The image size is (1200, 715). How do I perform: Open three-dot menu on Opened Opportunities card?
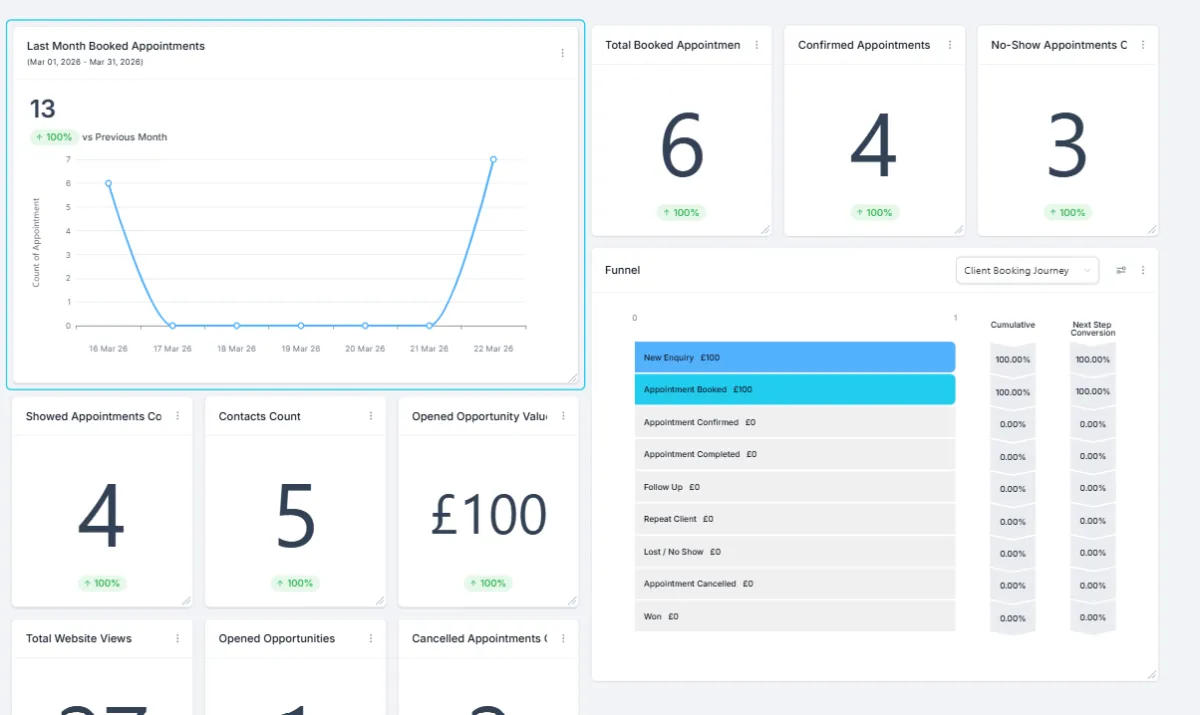coord(370,638)
